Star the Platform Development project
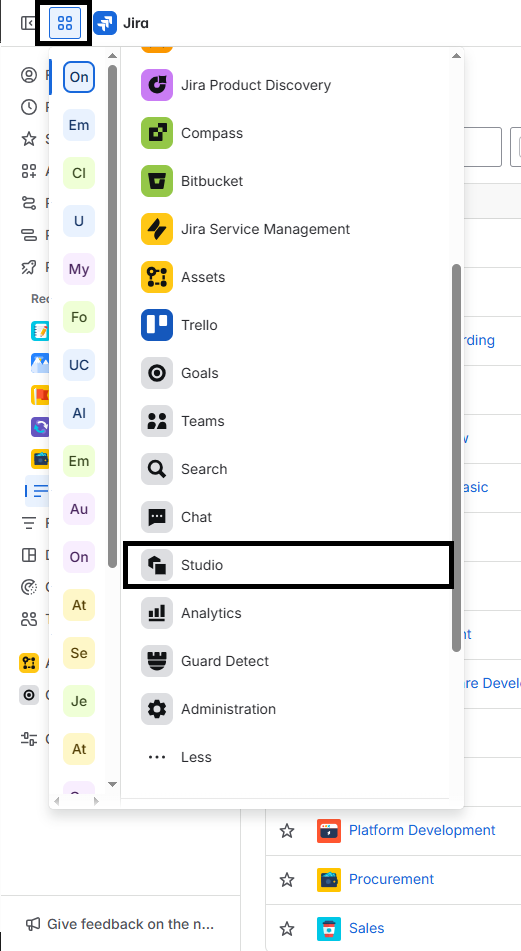 (287, 830)
